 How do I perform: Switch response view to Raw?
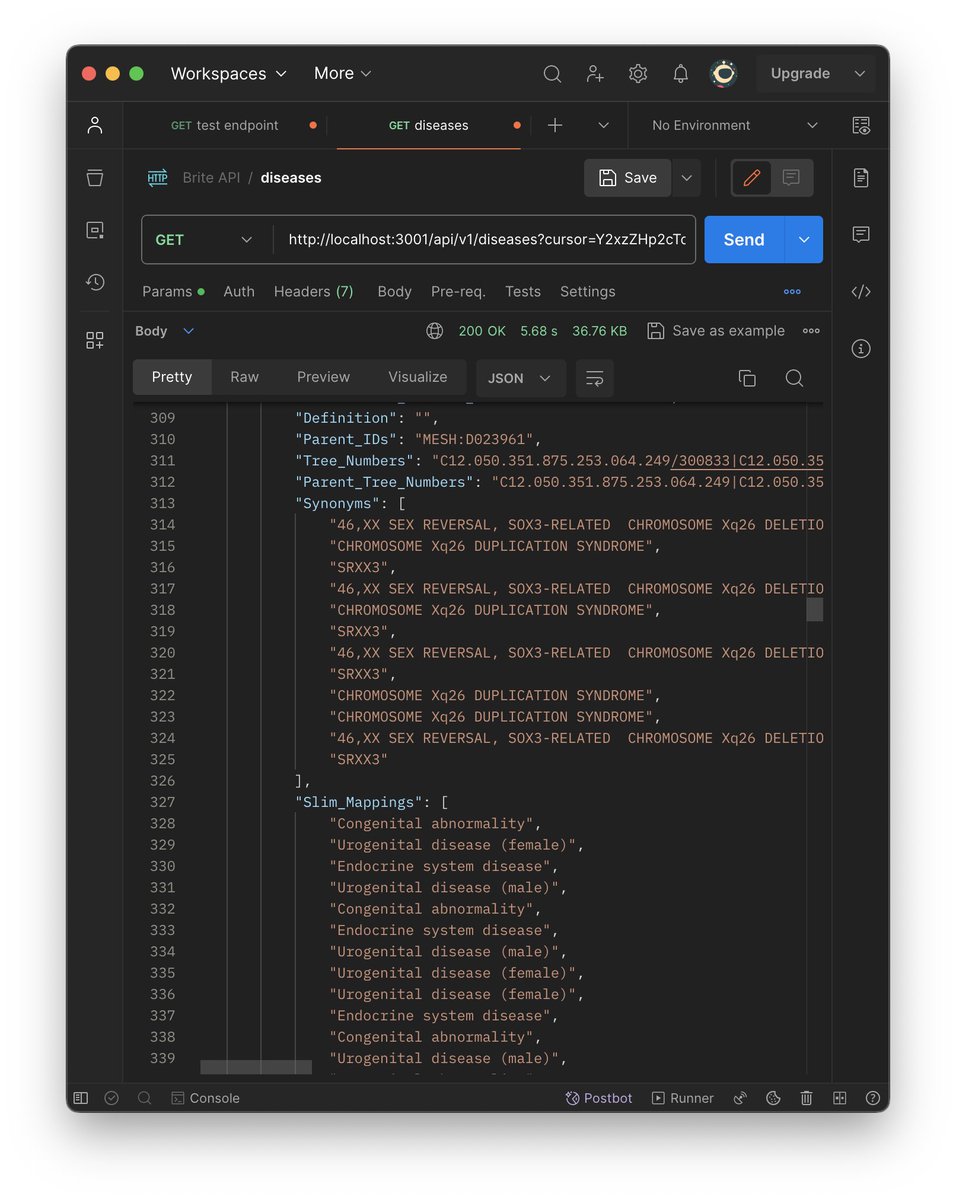[244, 377]
